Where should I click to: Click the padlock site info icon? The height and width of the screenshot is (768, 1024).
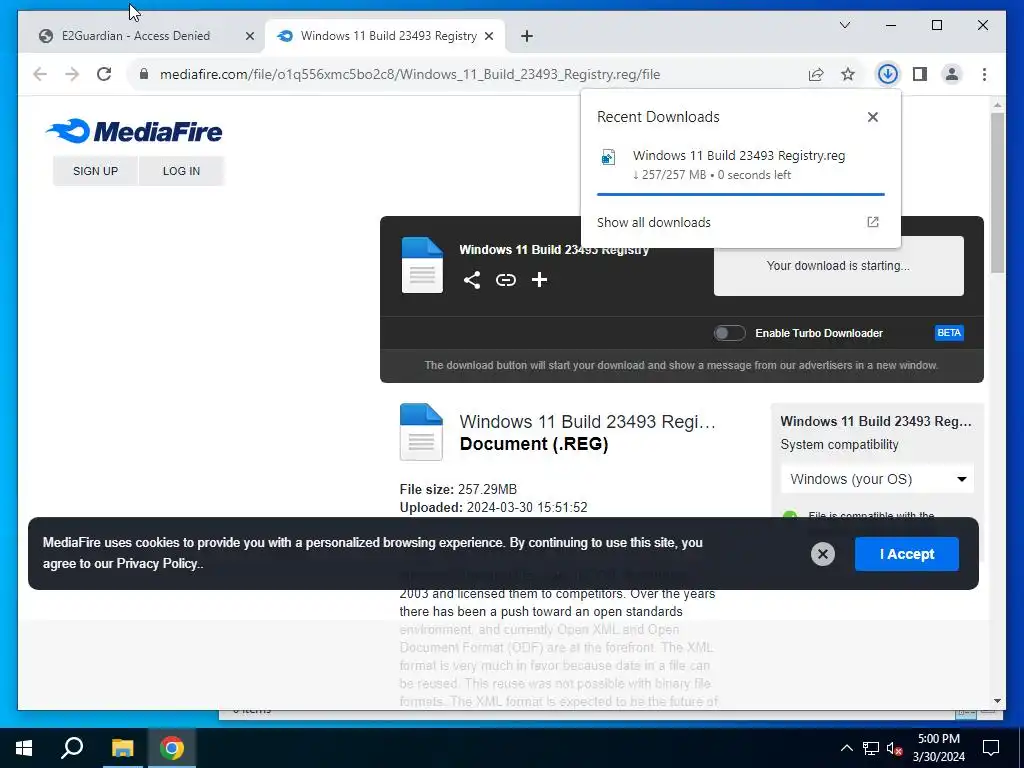click(144, 74)
